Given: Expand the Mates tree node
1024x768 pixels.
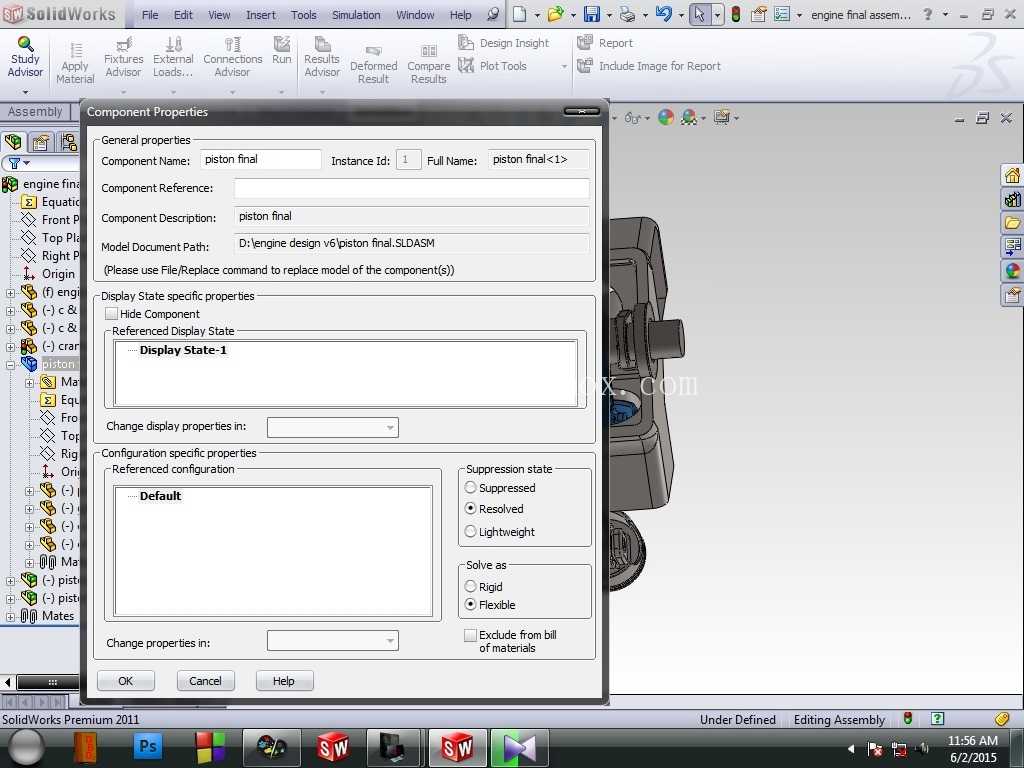Looking at the screenshot, I should click(10, 616).
